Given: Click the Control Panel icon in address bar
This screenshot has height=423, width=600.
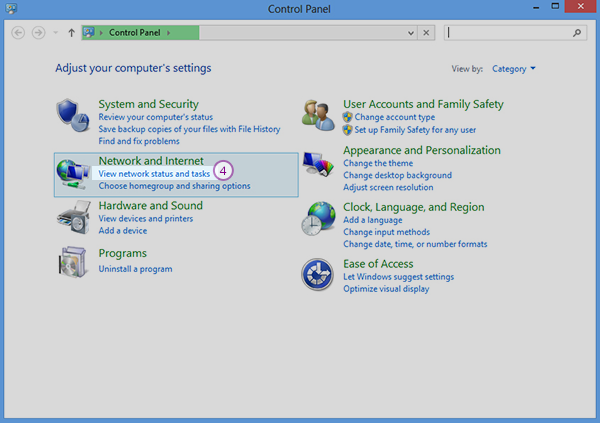Looking at the screenshot, I should [89, 33].
